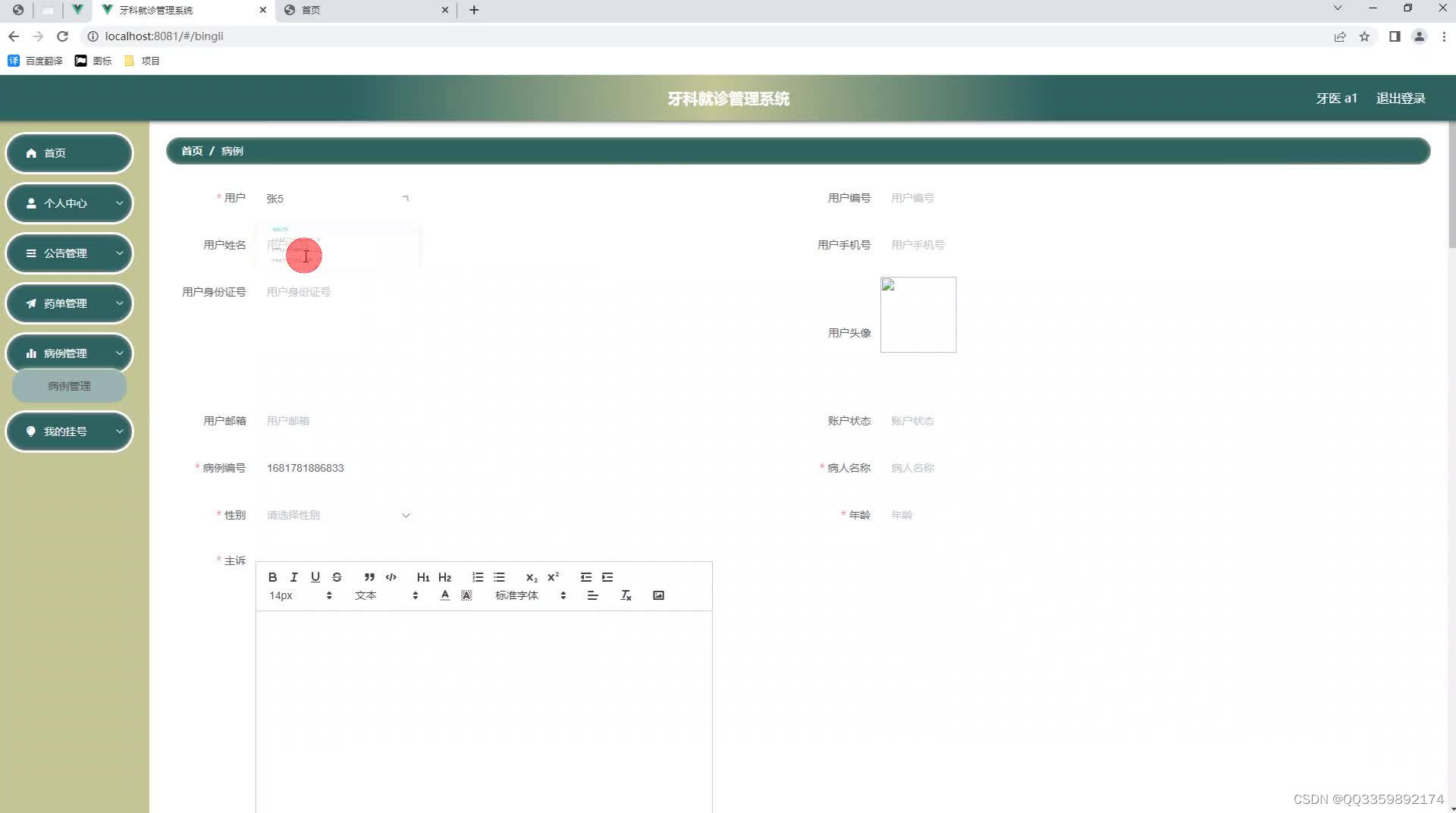Image resolution: width=1456 pixels, height=813 pixels.
Task: Toggle strikethrough formatting in editor
Action: coord(337,577)
